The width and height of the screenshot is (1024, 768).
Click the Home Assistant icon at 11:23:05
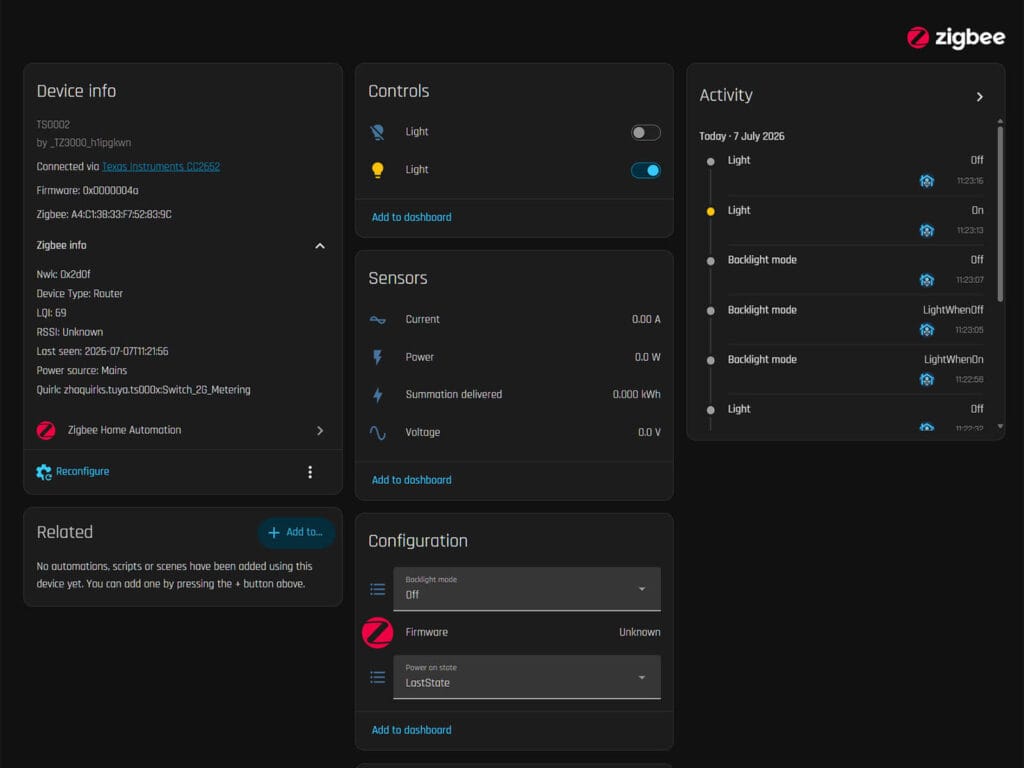coord(927,330)
